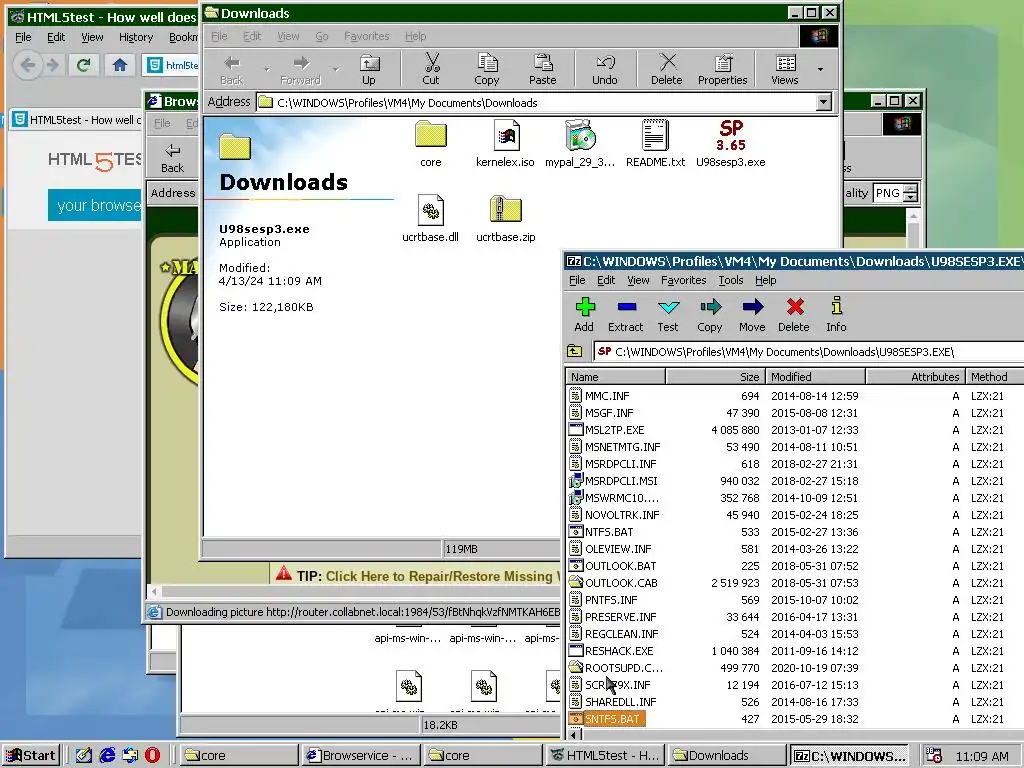
Task: Select U98sesp3.exe file icon
Action: pyautogui.click(x=731, y=144)
